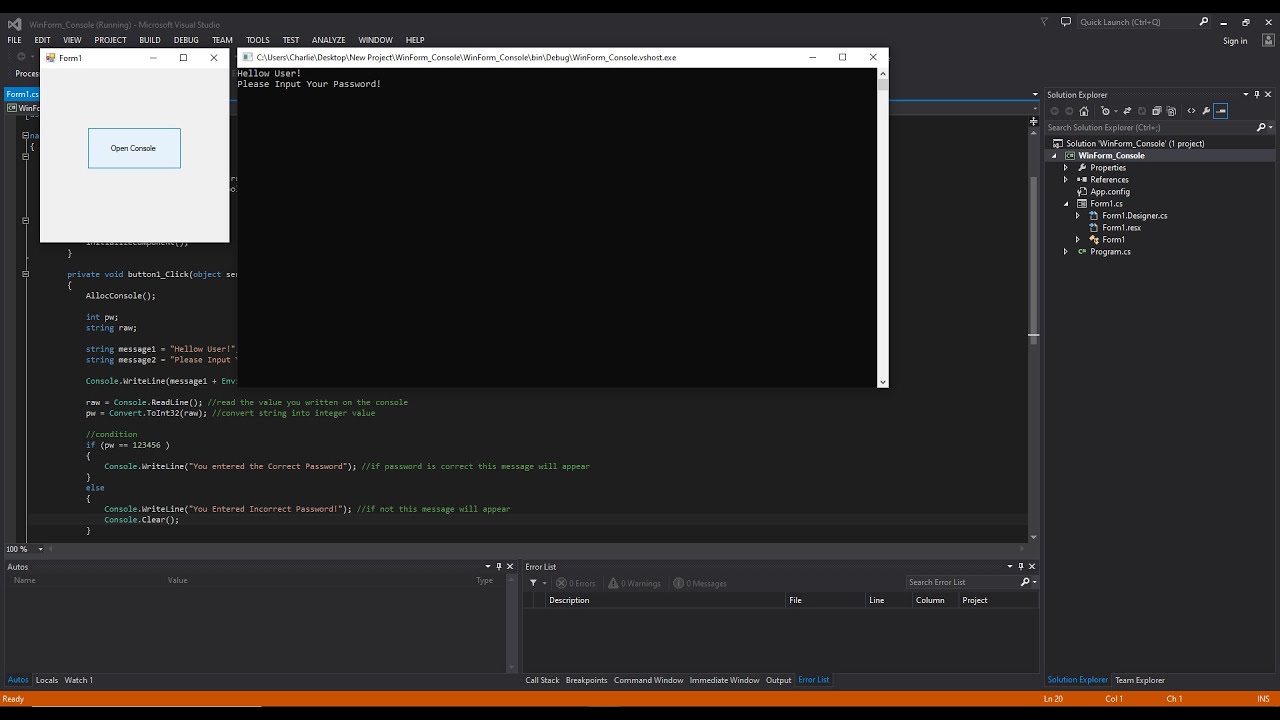The image size is (1280, 720).
Task: Close the Autos panel
Action: tap(511, 567)
